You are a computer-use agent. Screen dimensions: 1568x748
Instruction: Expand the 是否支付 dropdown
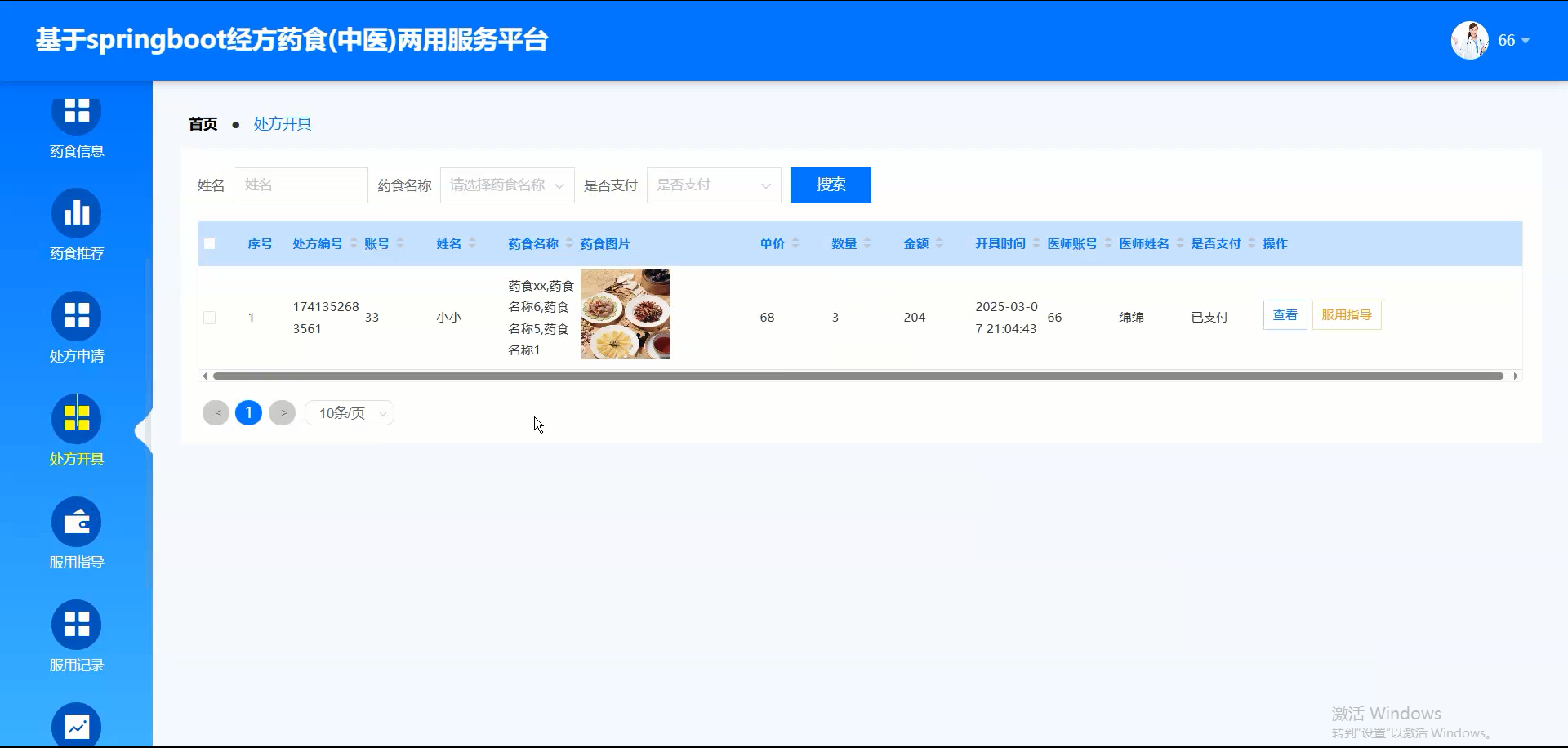pyautogui.click(x=713, y=185)
